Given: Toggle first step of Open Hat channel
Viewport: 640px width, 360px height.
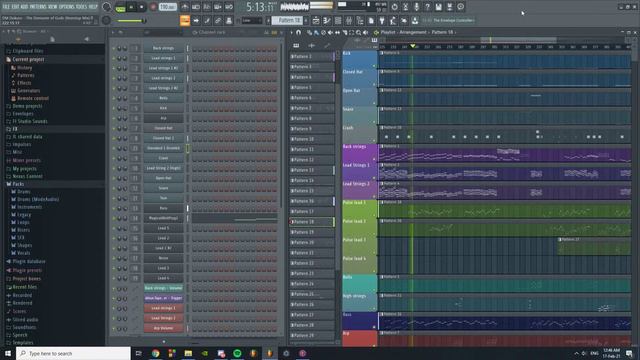Looking at the screenshot, I should (x=195, y=178).
